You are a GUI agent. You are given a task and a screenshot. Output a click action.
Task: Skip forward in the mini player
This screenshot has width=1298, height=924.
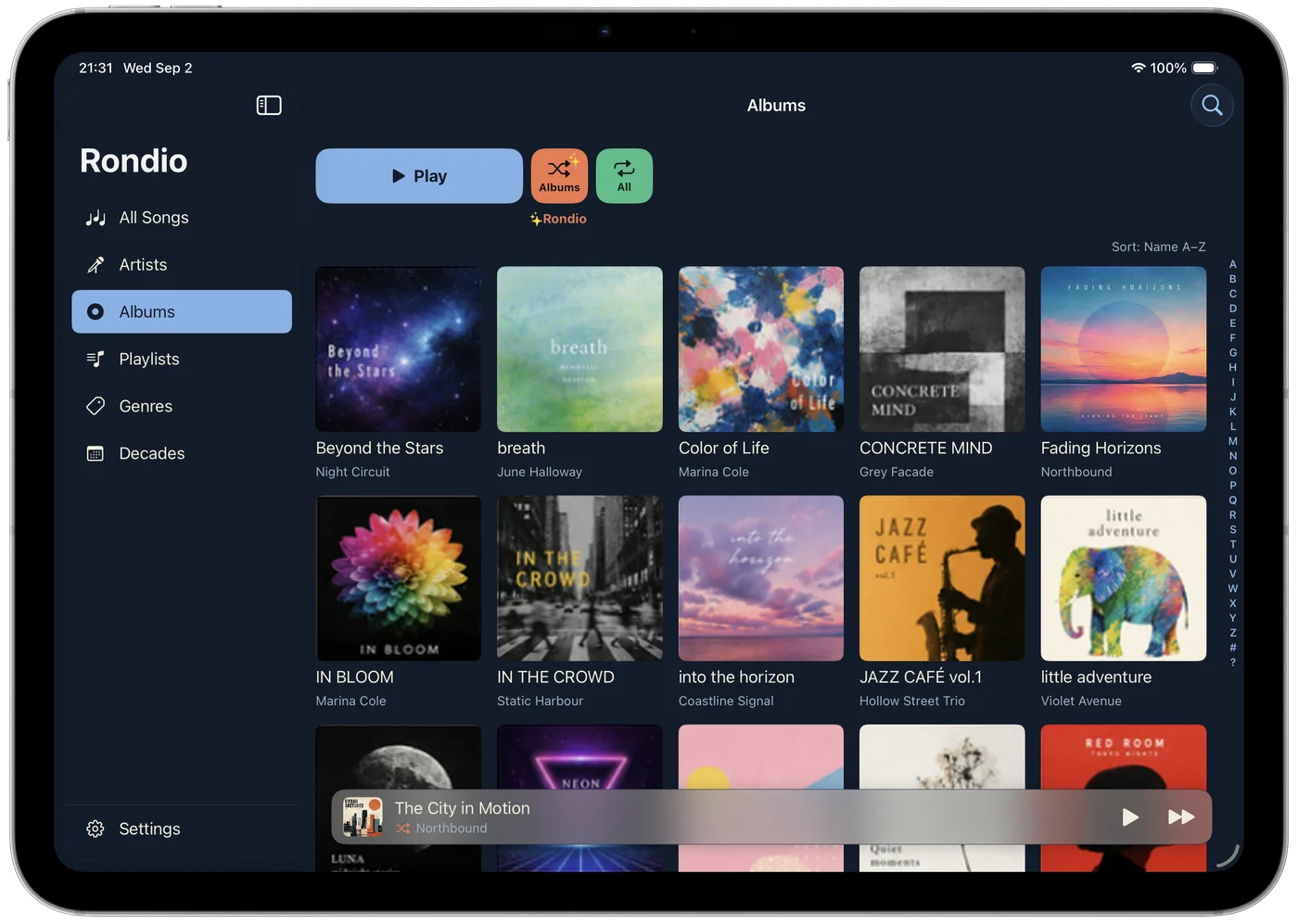1181,817
